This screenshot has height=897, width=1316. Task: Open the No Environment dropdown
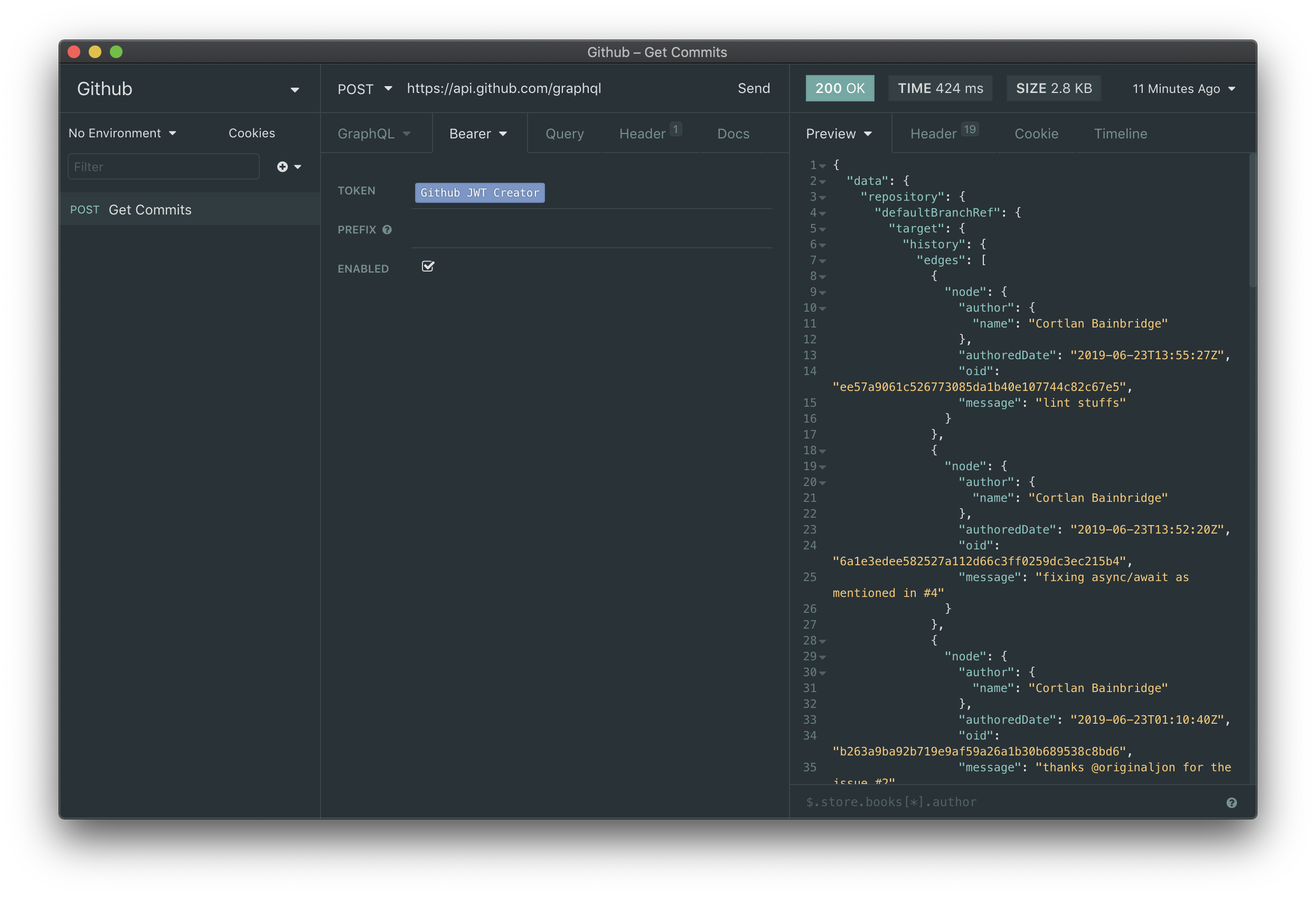[123, 133]
